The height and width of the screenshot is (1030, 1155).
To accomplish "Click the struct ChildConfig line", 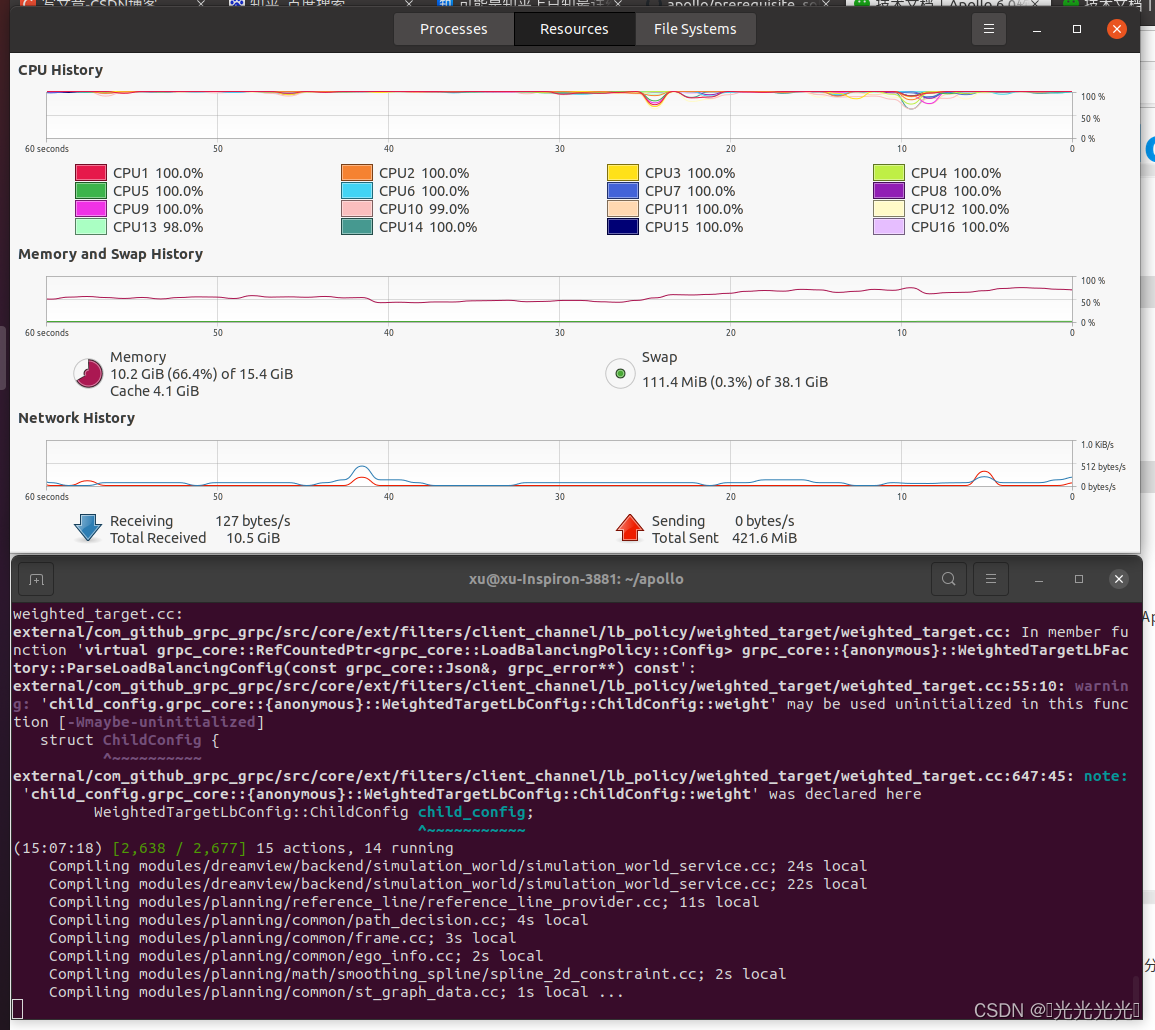I will [x=129, y=740].
